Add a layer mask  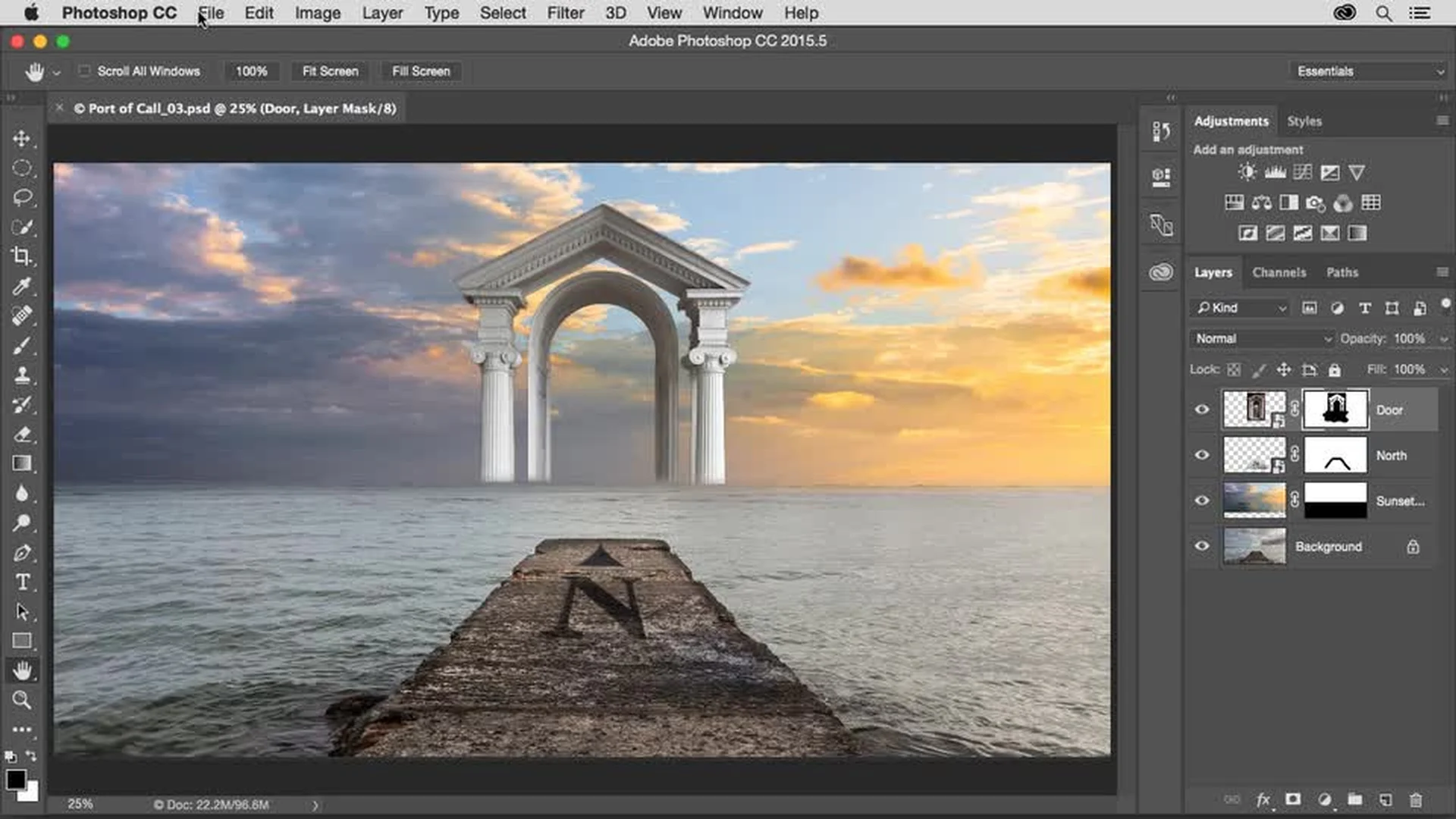(x=1293, y=799)
